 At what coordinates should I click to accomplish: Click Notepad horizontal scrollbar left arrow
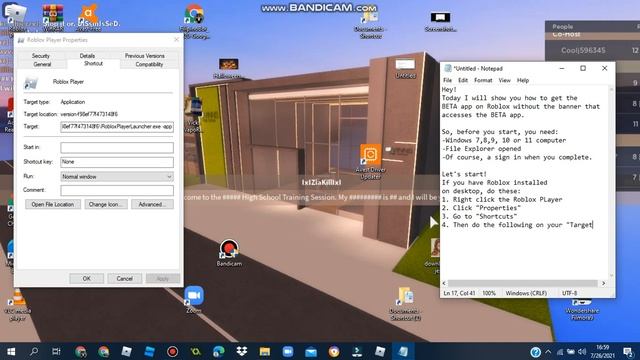[x=444, y=283]
